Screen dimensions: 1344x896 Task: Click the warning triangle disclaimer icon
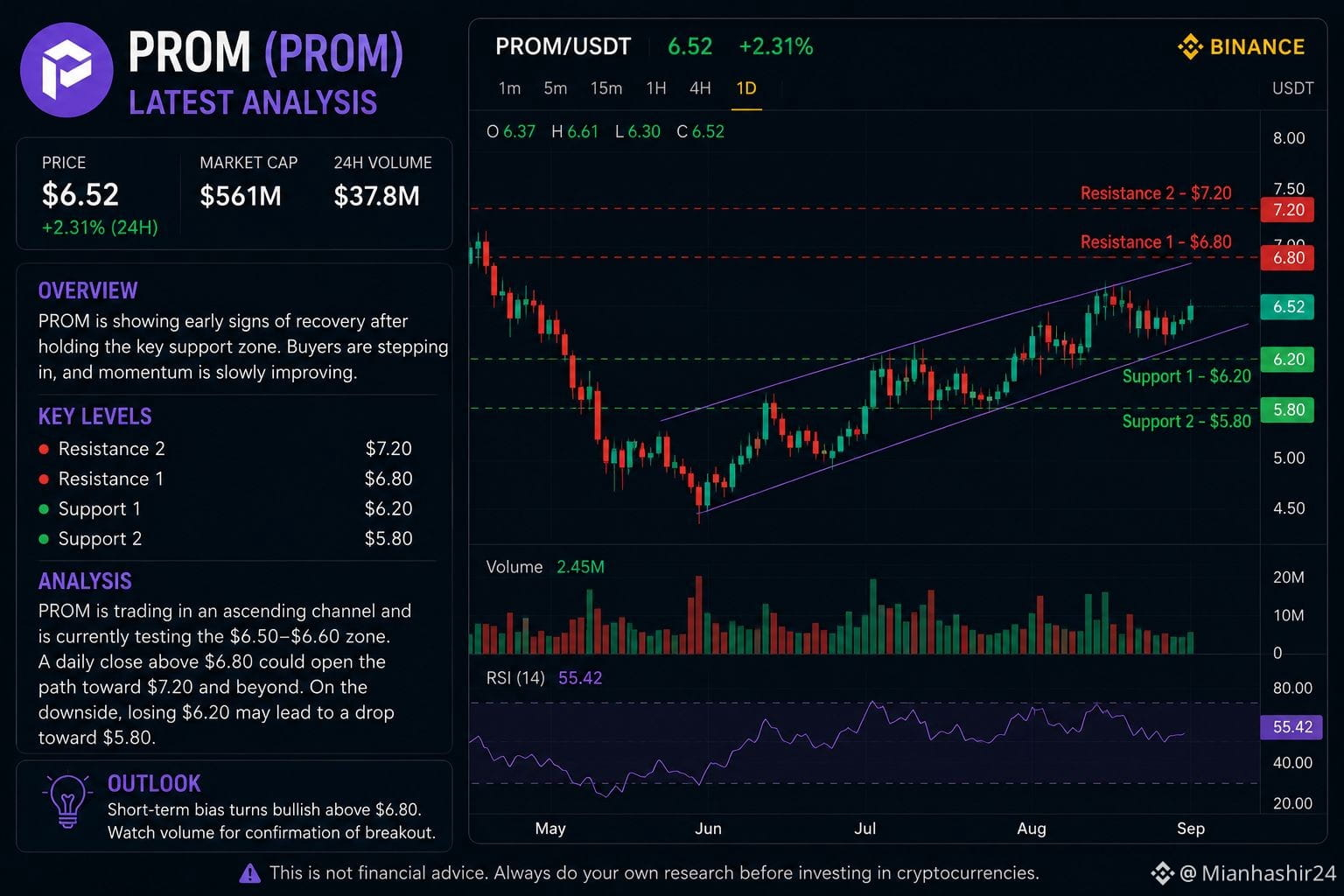tap(249, 872)
